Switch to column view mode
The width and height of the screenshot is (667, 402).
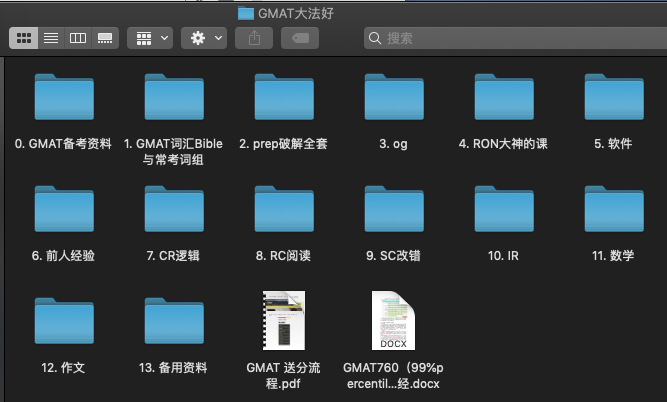pyautogui.click(x=78, y=38)
